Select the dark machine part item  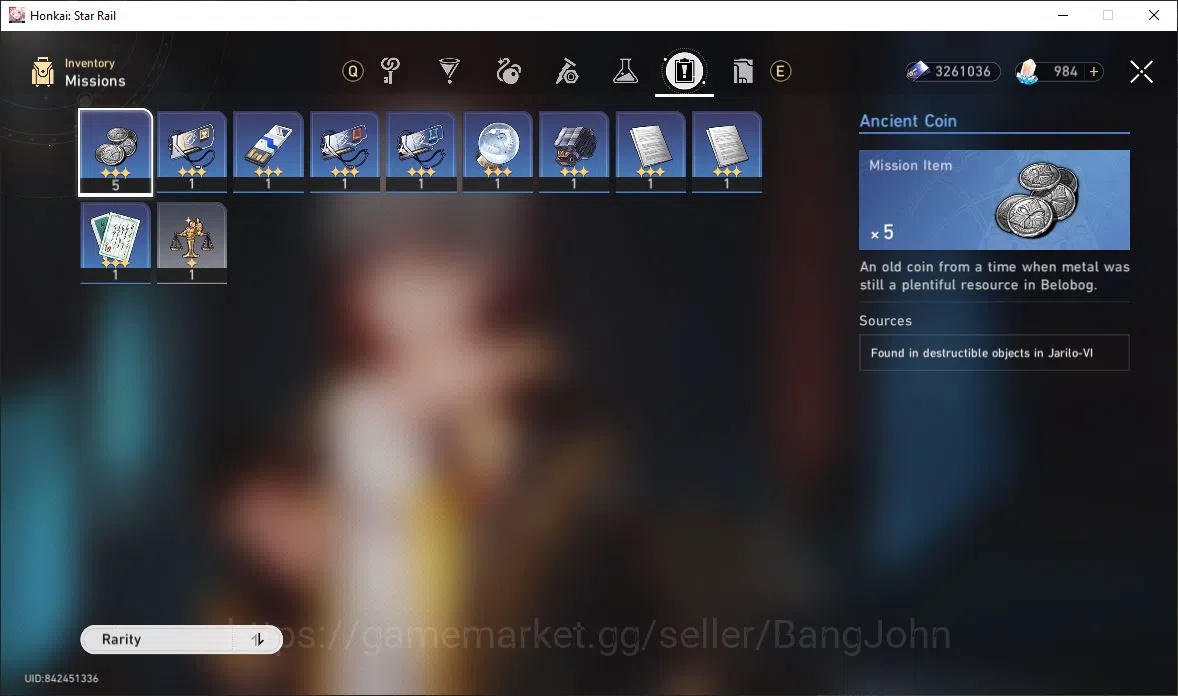pyautogui.click(x=574, y=152)
